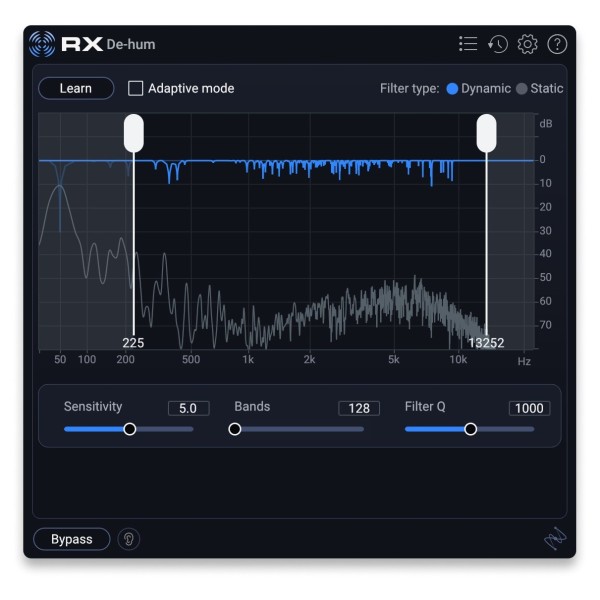Viewport: 600px width, 600px height.
Task: Open the settings gear icon
Action: (528, 44)
